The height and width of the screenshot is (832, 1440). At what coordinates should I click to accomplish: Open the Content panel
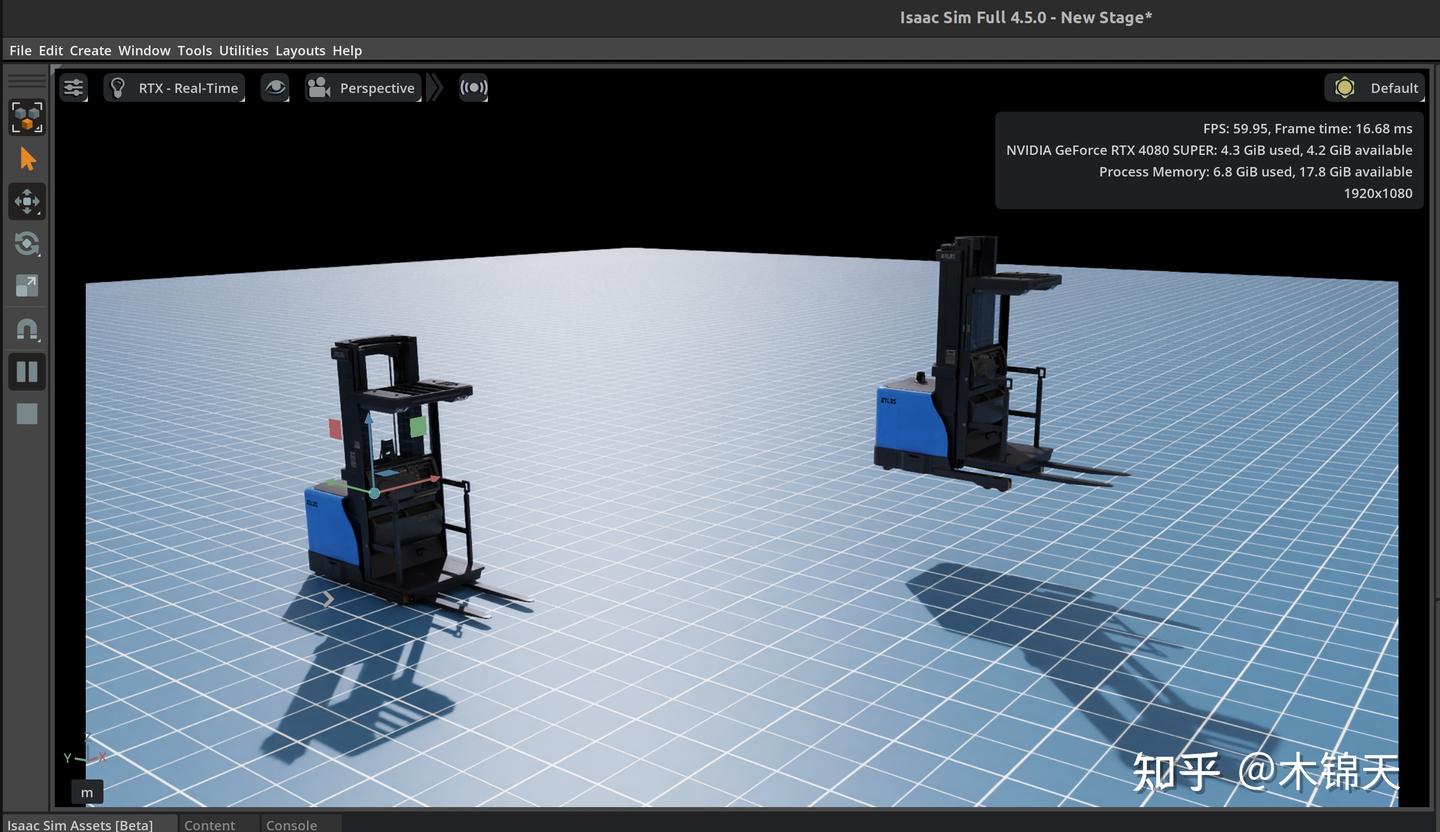(209, 825)
